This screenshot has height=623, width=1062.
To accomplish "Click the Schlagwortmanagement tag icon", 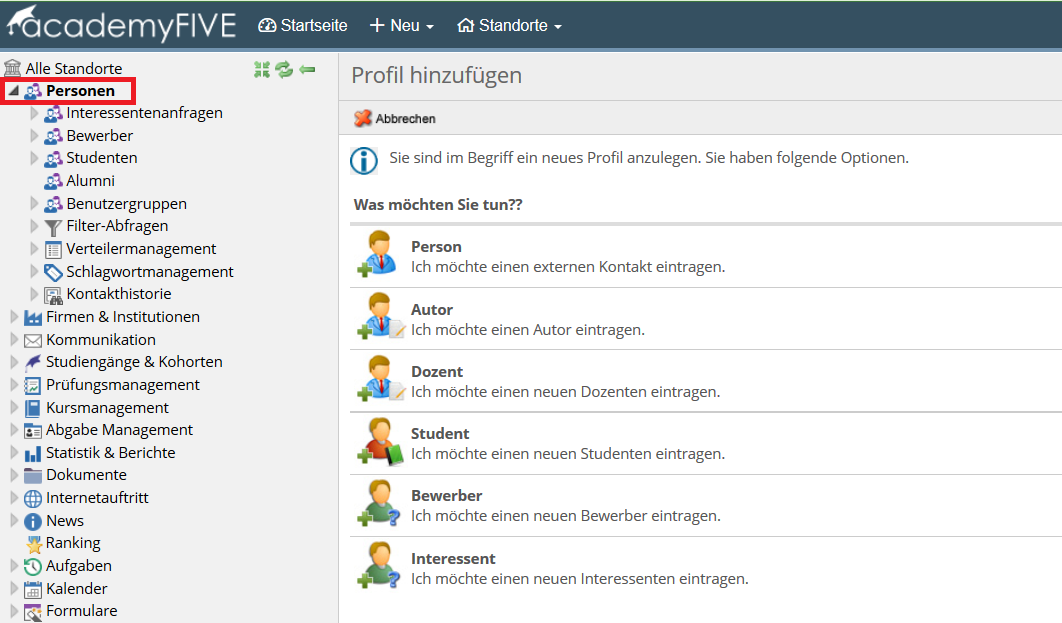I will tap(53, 272).
